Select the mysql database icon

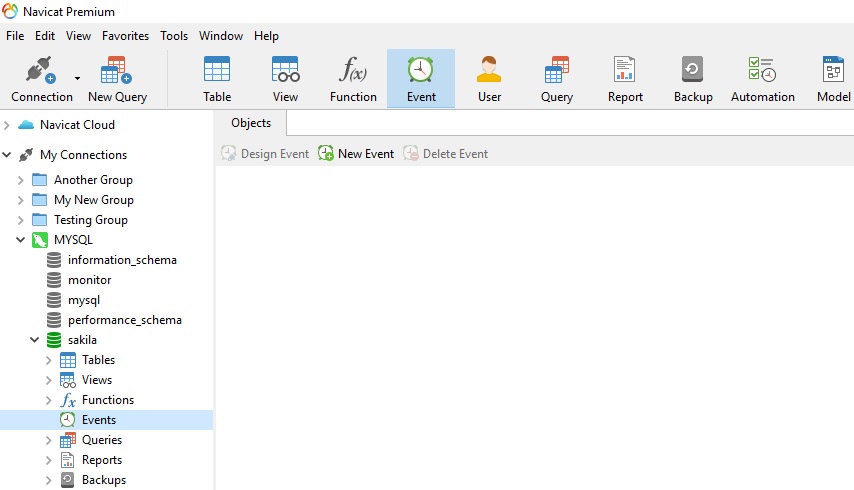pos(54,300)
